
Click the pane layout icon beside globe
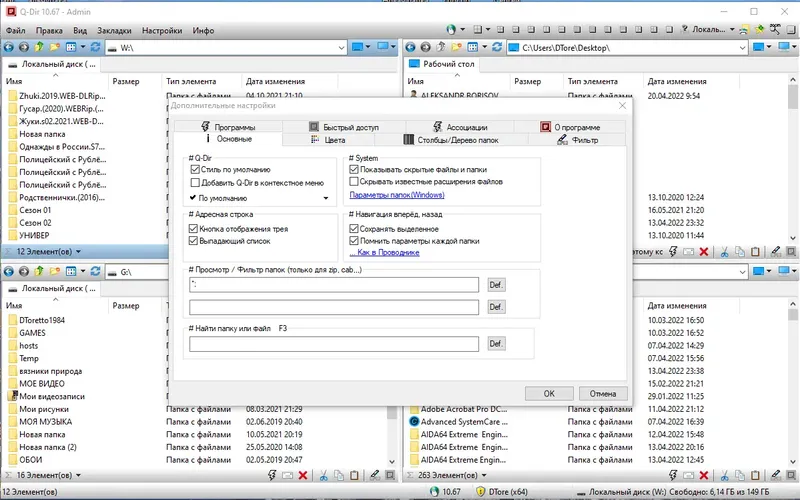[478, 30]
